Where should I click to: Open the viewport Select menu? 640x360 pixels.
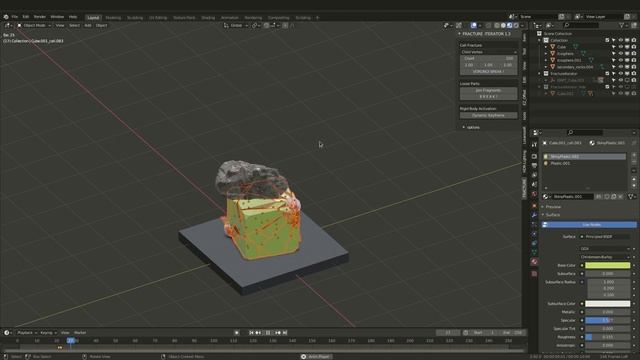74,25
